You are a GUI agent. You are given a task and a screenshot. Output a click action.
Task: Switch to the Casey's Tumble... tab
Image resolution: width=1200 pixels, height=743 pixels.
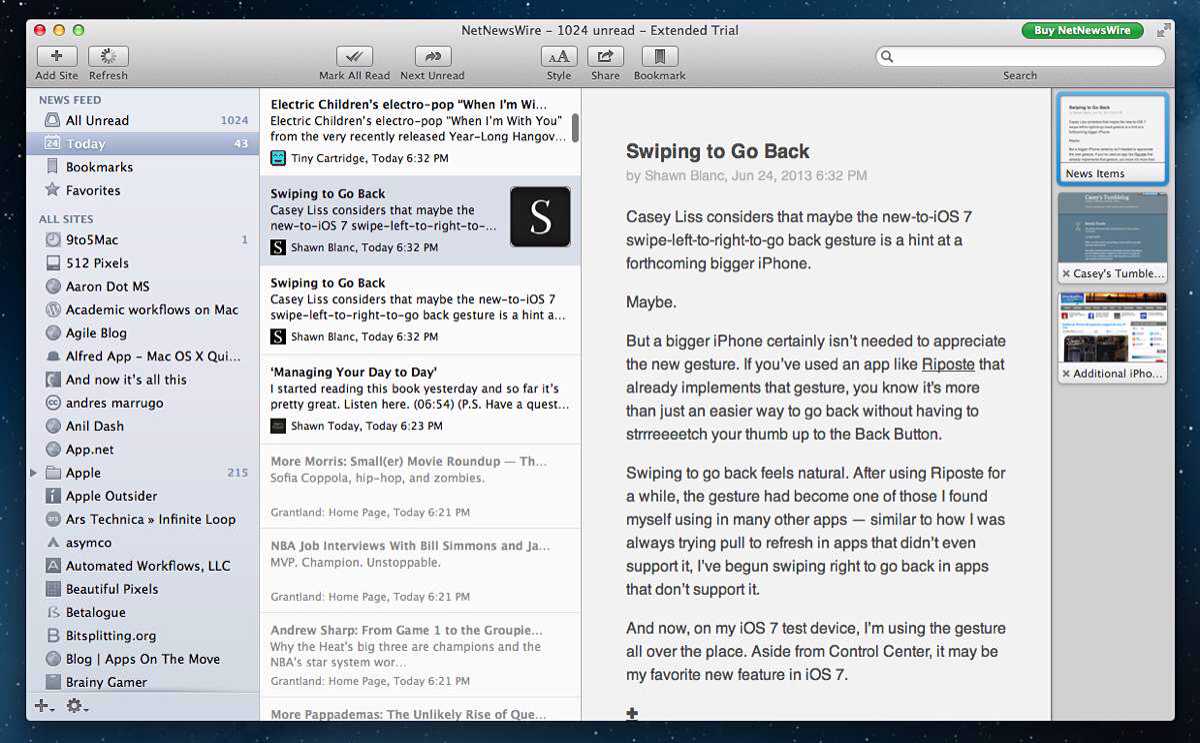[x=1112, y=237]
